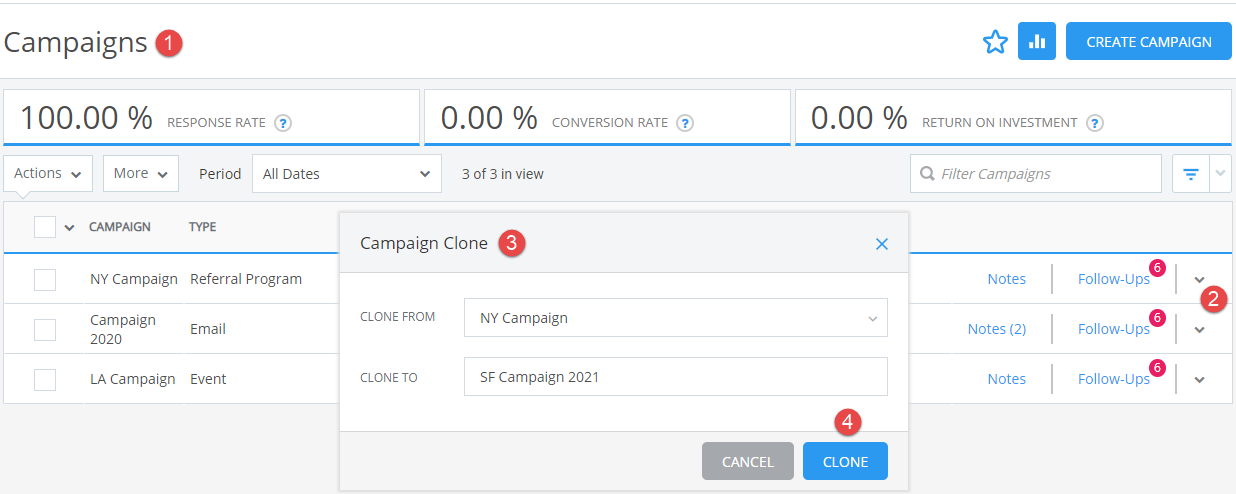Sort by the Type column header

(203, 227)
